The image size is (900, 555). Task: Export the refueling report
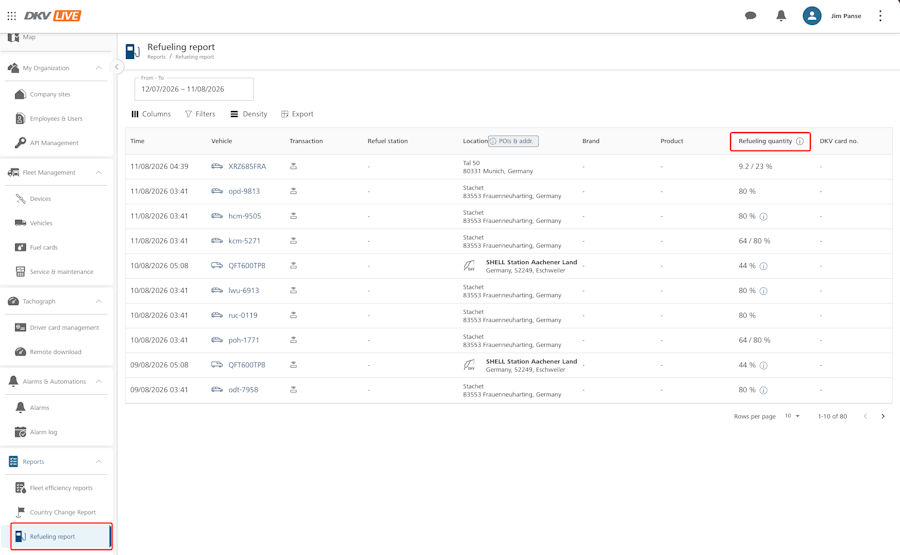tap(297, 114)
